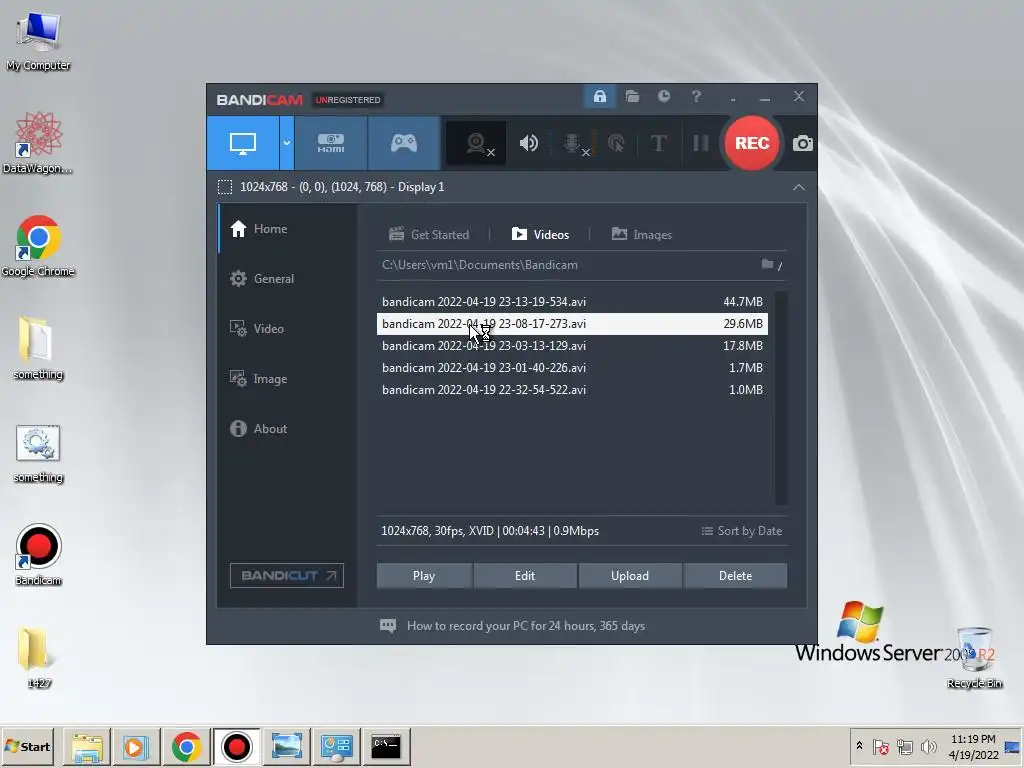1024x768 pixels.
Task: Open the Bandicam desktop shortcut
Action: (x=38, y=555)
